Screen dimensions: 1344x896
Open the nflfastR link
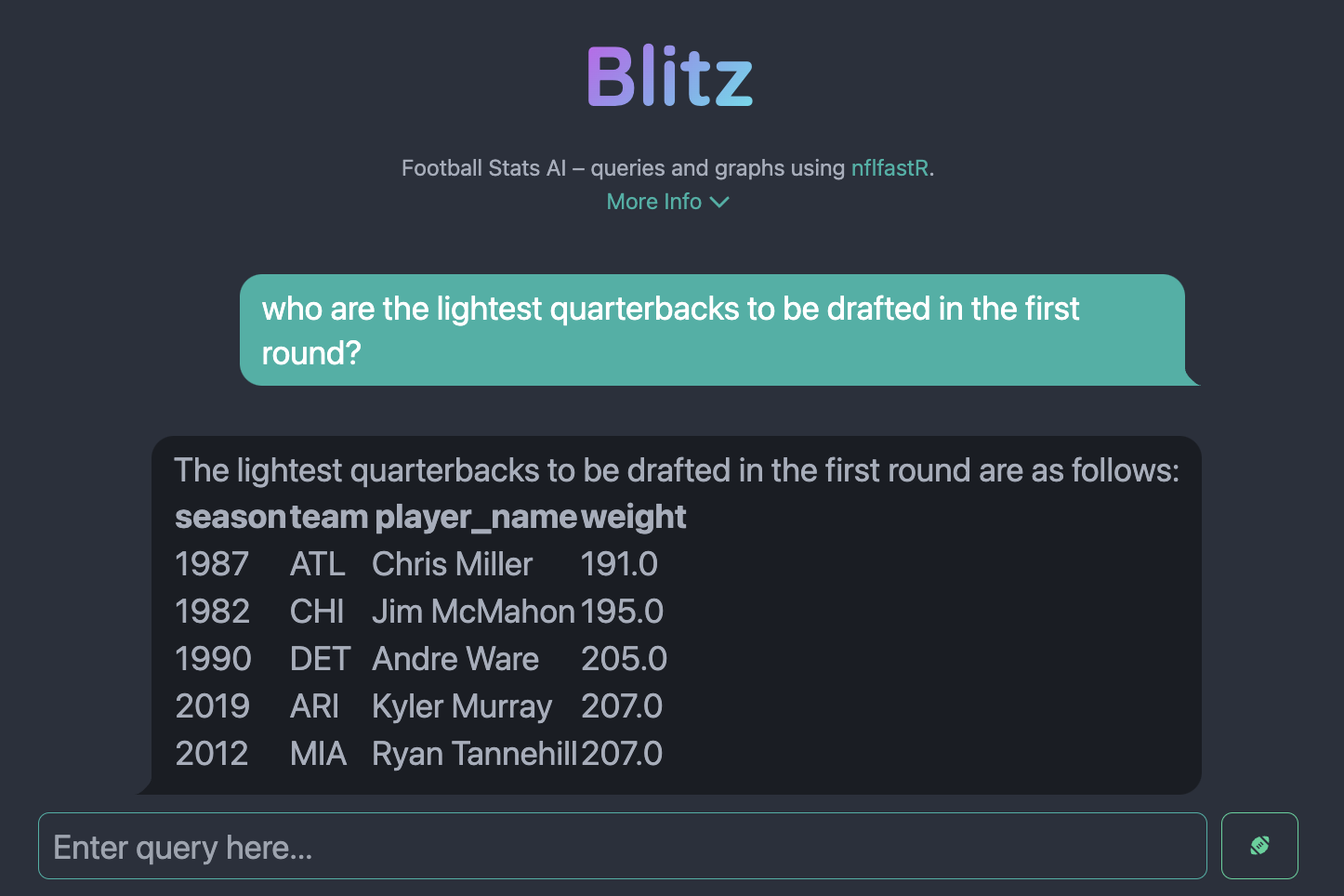[889, 168]
